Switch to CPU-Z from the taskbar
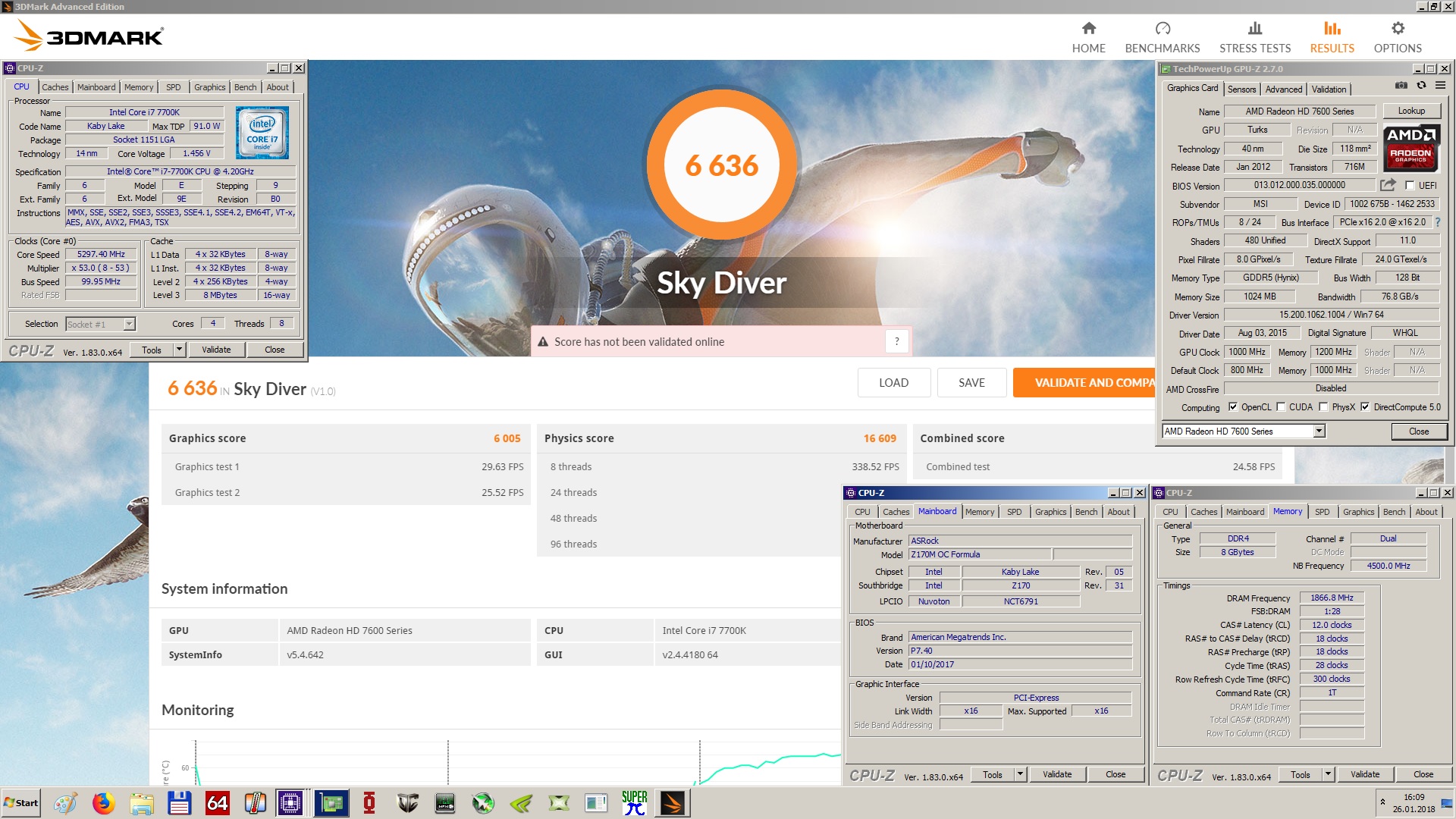1456x819 pixels. point(290,803)
